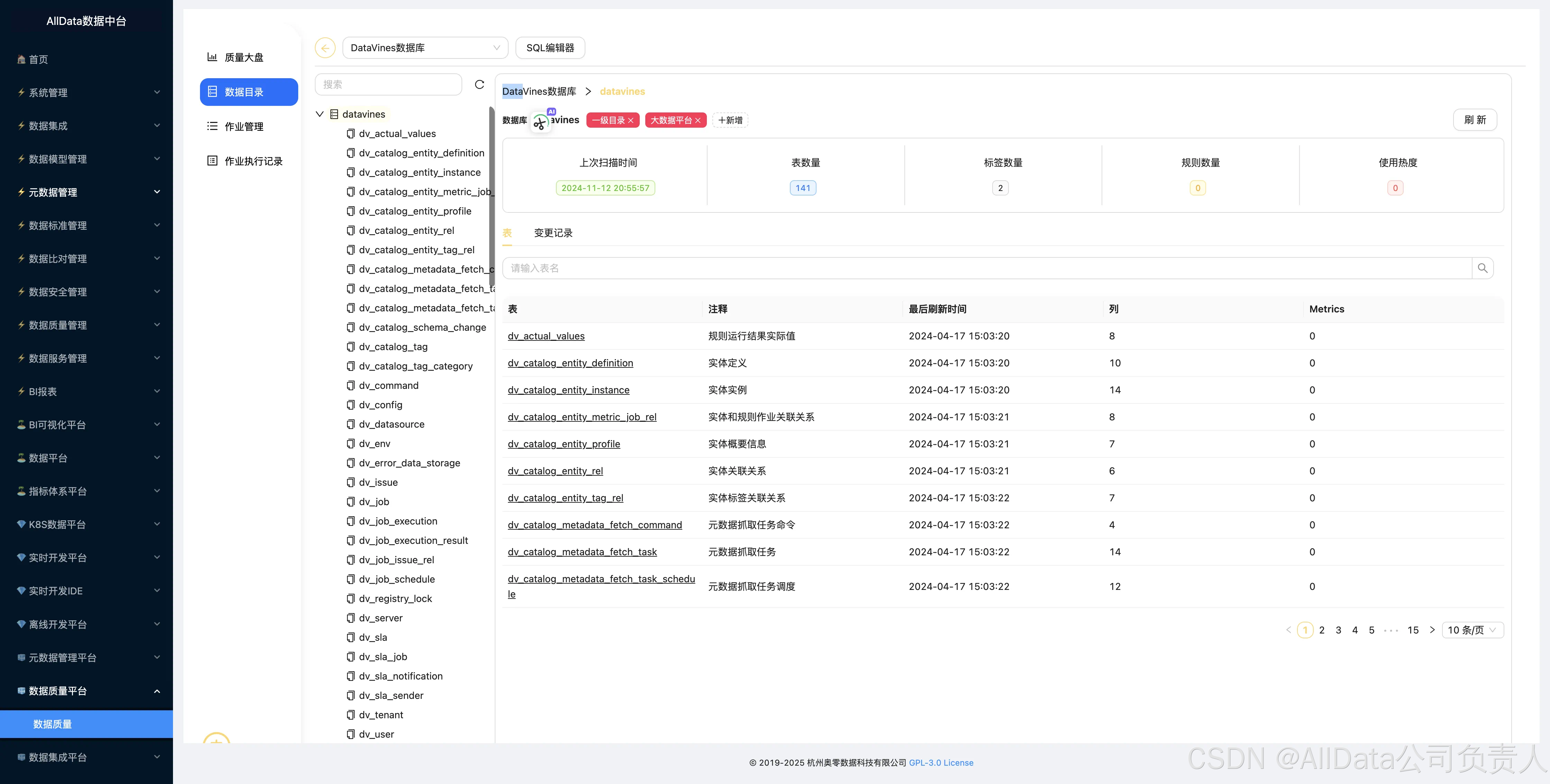The width and height of the screenshot is (1550, 784).
Task: Click the orange back arrow circle button
Action: pyautogui.click(x=325, y=47)
